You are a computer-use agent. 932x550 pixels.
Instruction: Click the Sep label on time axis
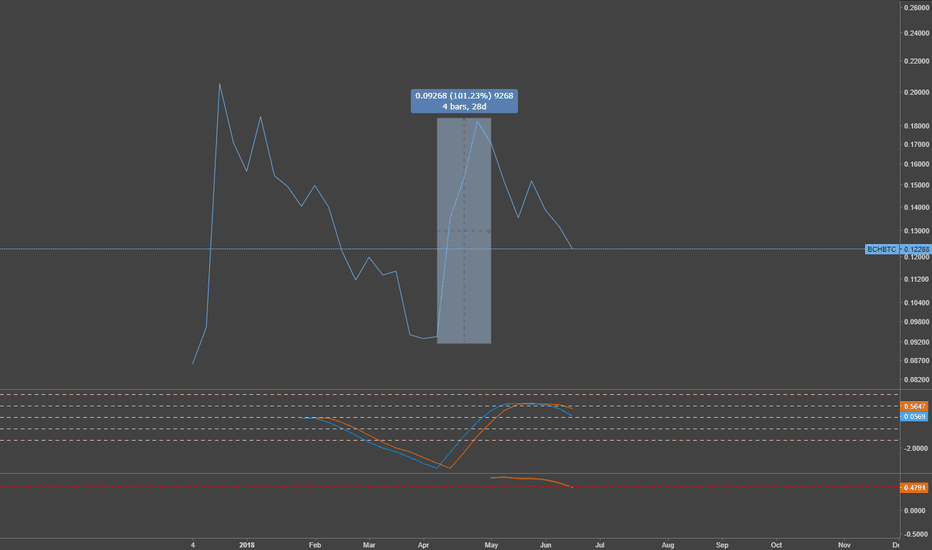pos(722,545)
